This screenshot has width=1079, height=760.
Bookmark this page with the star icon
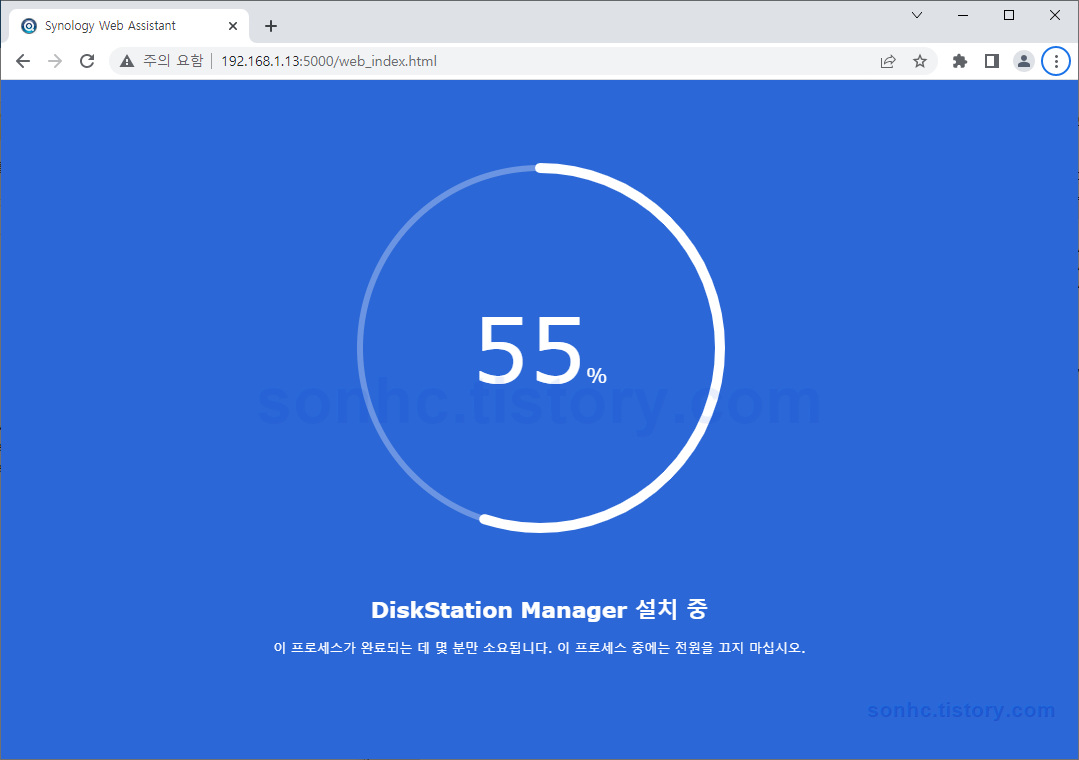pyautogui.click(x=920, y=61)
